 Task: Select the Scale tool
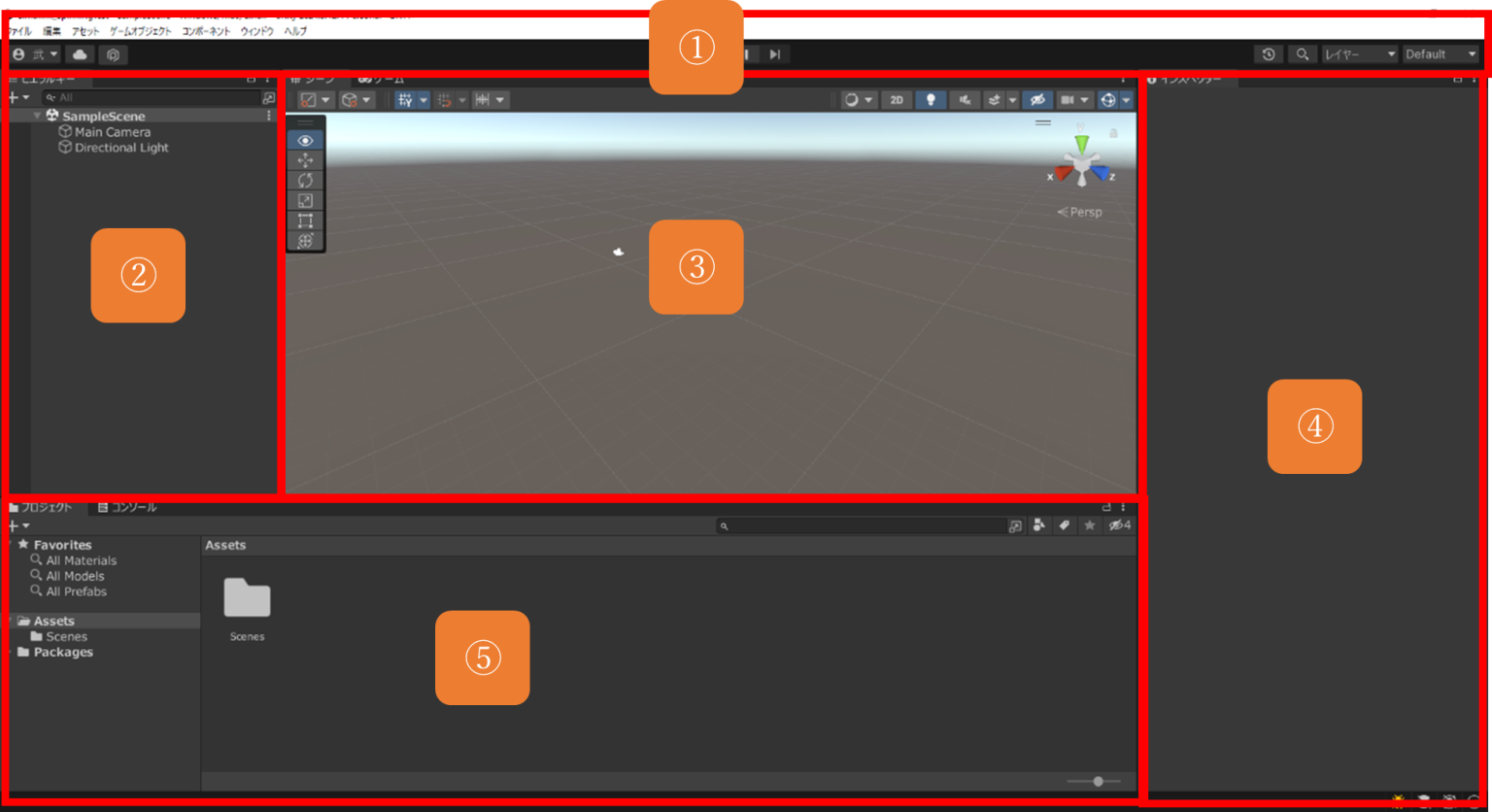click(305, 200)
